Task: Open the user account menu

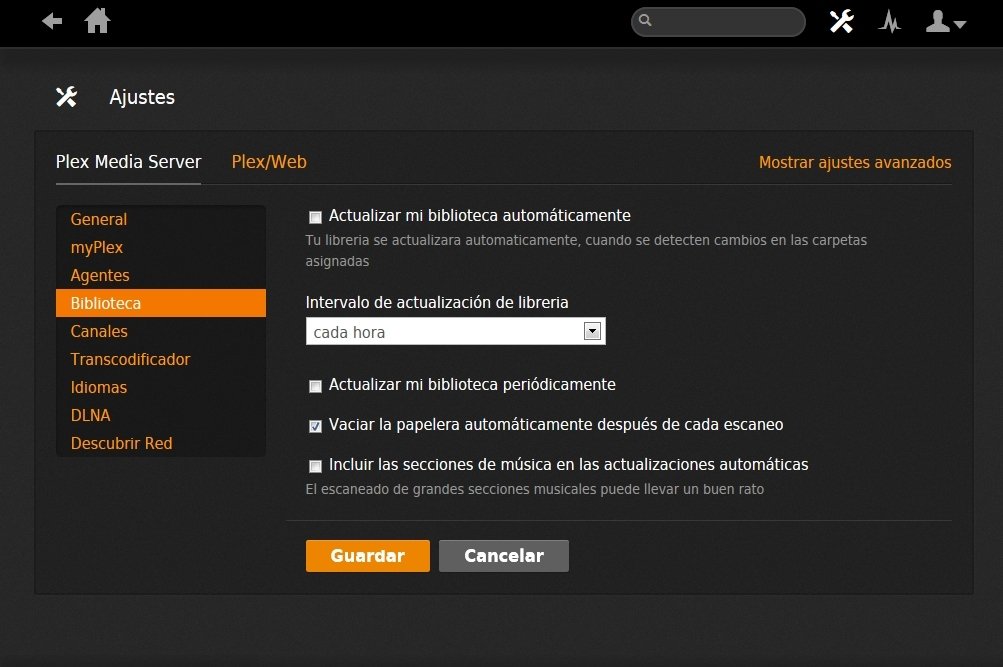Action: click(x=945, y=22)
